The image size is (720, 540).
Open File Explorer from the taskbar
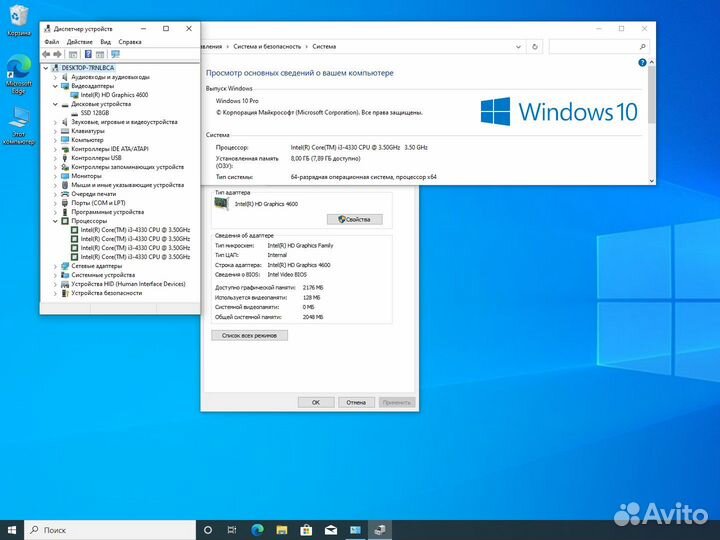coord(281,530)
